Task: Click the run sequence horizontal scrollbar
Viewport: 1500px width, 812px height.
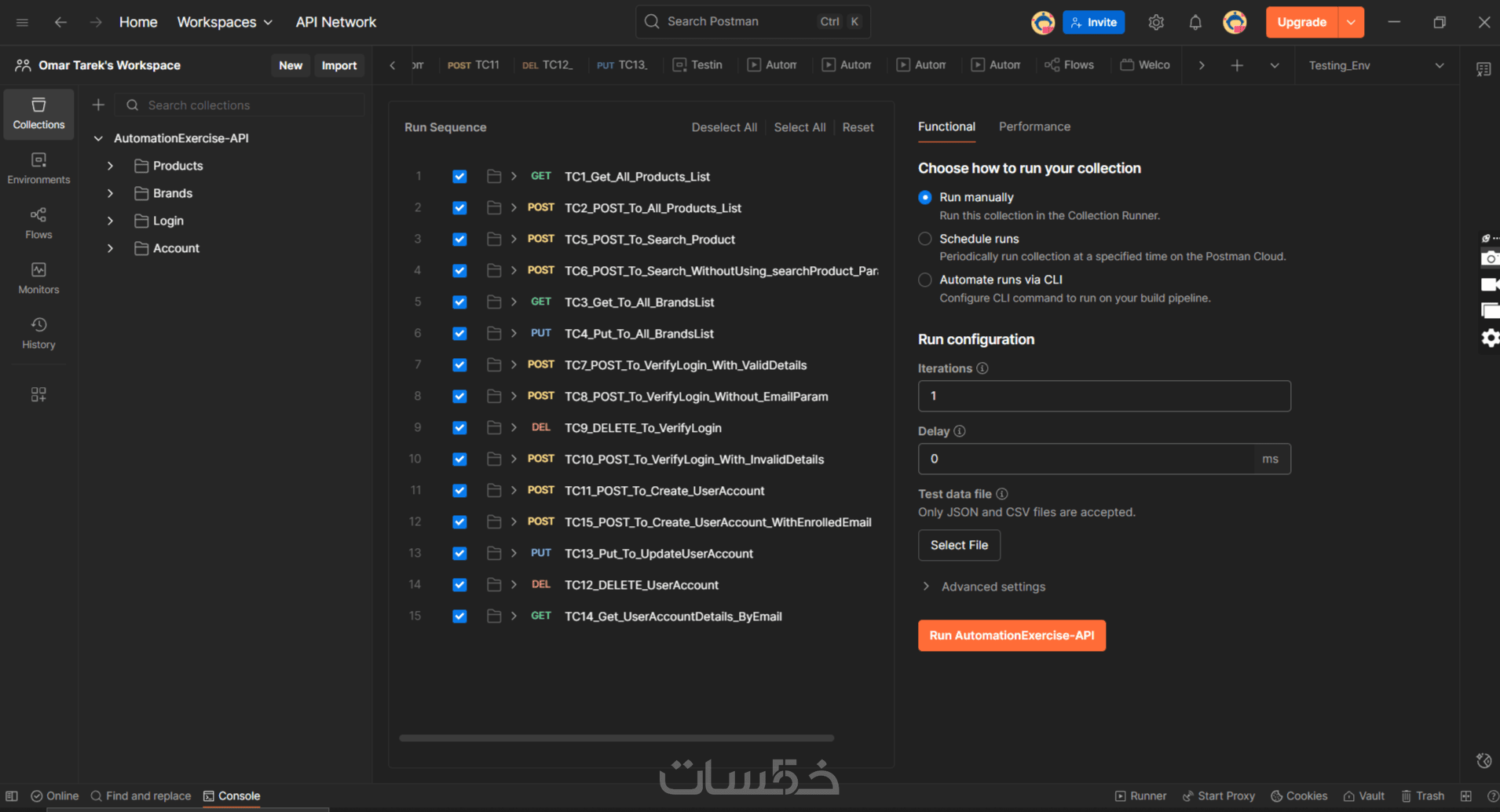Action: (616, 738)
